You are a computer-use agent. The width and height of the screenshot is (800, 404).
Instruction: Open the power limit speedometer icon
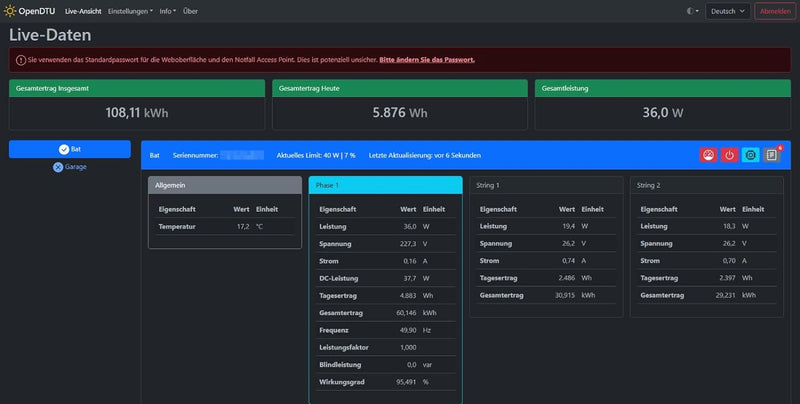click(708, 155)
